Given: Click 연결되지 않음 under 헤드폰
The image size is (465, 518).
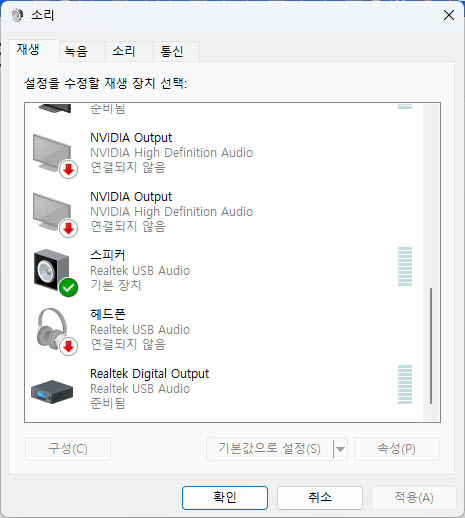Looking at the screenshot, I should pos(128,344).
